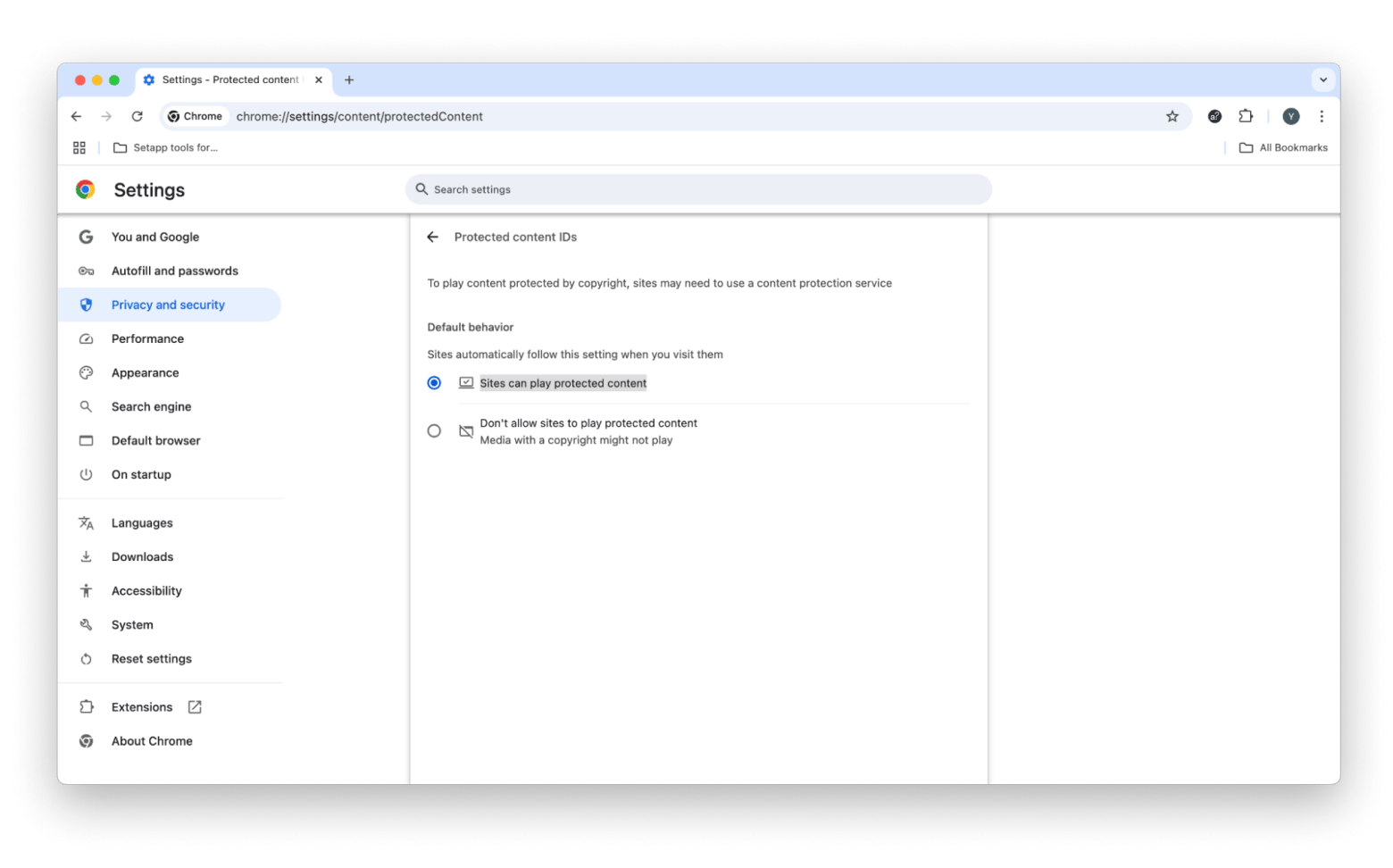The image size is (1393, 868).
Task: Open the Chrome three-dot menu
Action: click(x=1322, y=116)
